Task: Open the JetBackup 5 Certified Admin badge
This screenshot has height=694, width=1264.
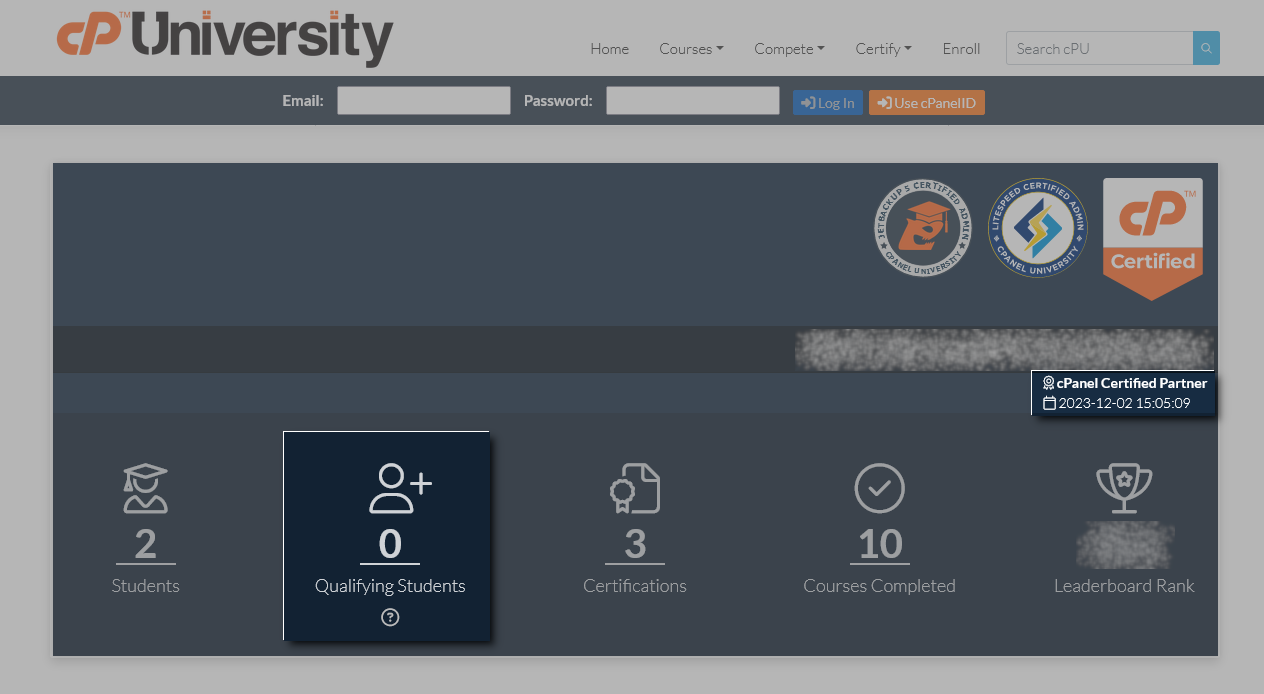Action: (x=923, y=228)
